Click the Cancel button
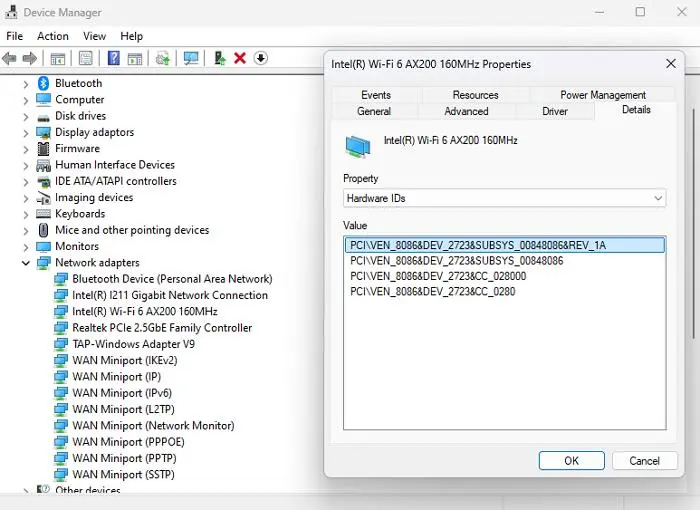 tap(645, 460)
